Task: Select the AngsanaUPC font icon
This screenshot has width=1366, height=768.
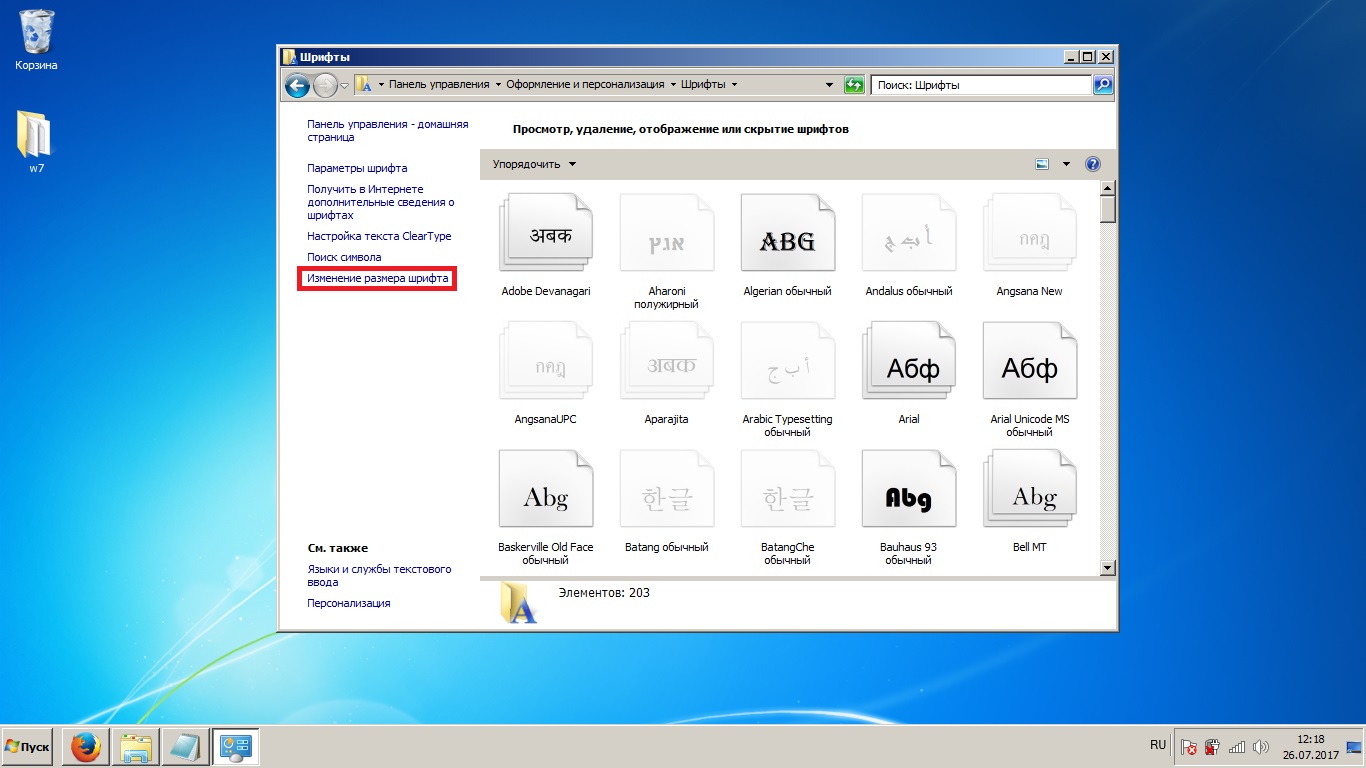Action: point(546,361)
